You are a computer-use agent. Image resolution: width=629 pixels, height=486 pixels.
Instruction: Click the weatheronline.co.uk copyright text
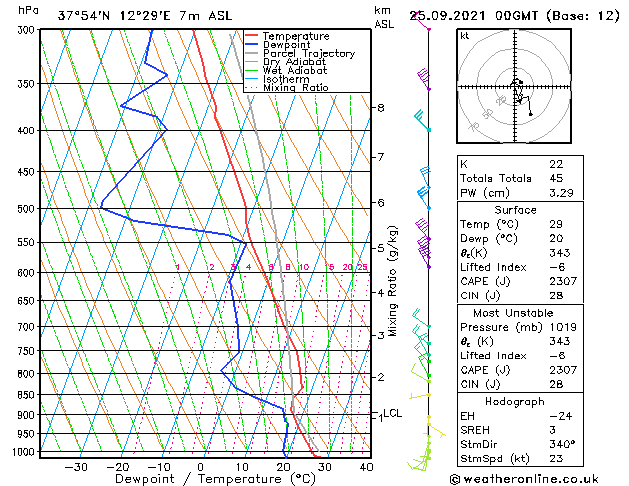click(524, 479)
